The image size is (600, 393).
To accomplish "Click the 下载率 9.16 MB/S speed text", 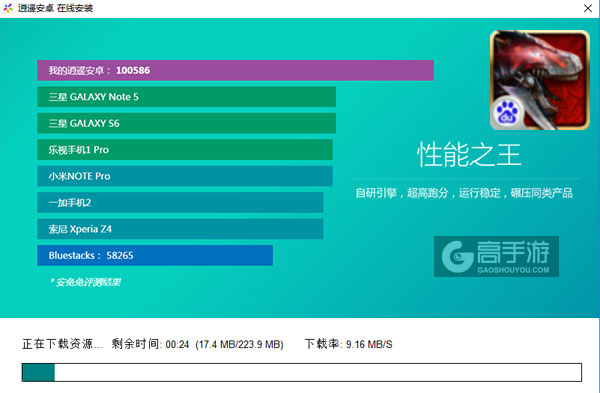I will click(x=349, y=344).
